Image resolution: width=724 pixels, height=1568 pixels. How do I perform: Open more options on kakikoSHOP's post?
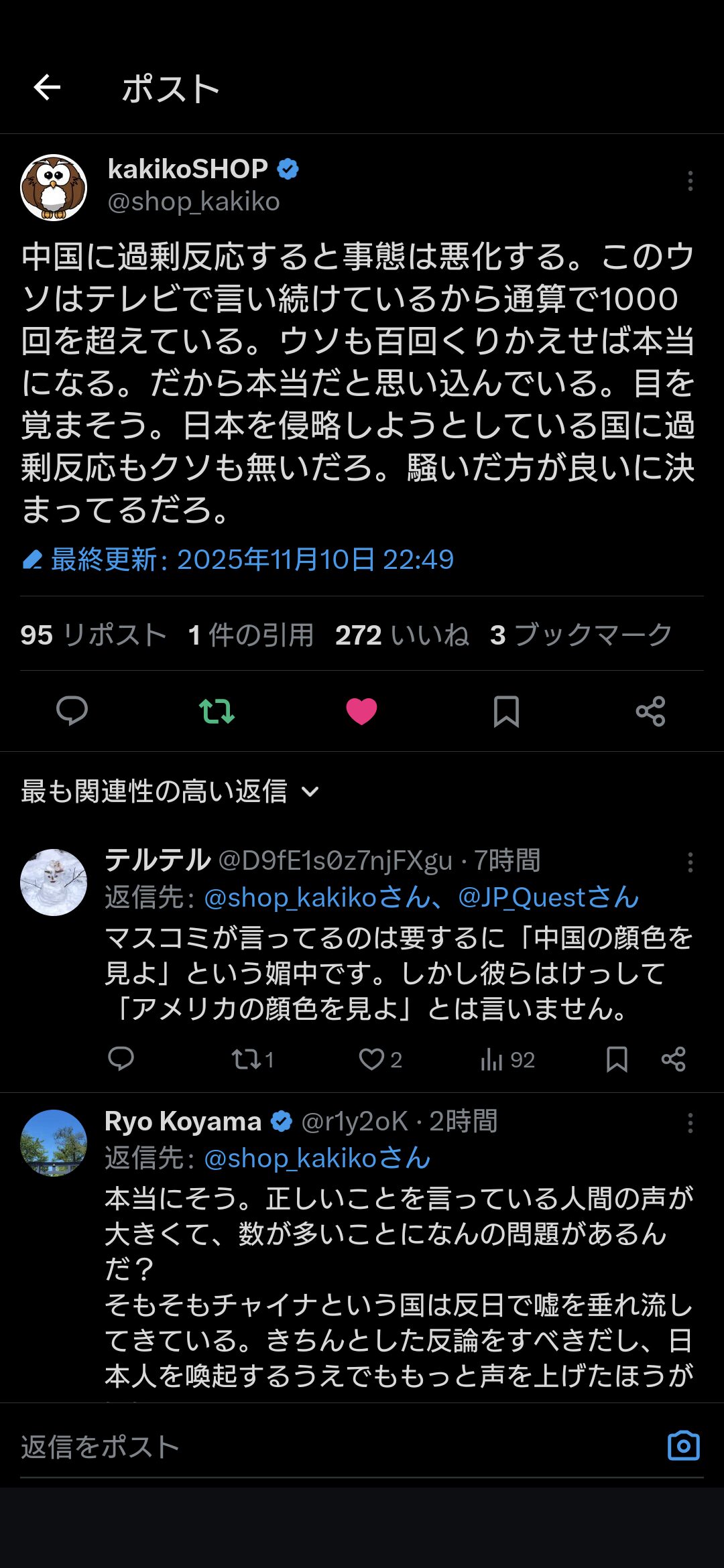[x=690, y=181]
